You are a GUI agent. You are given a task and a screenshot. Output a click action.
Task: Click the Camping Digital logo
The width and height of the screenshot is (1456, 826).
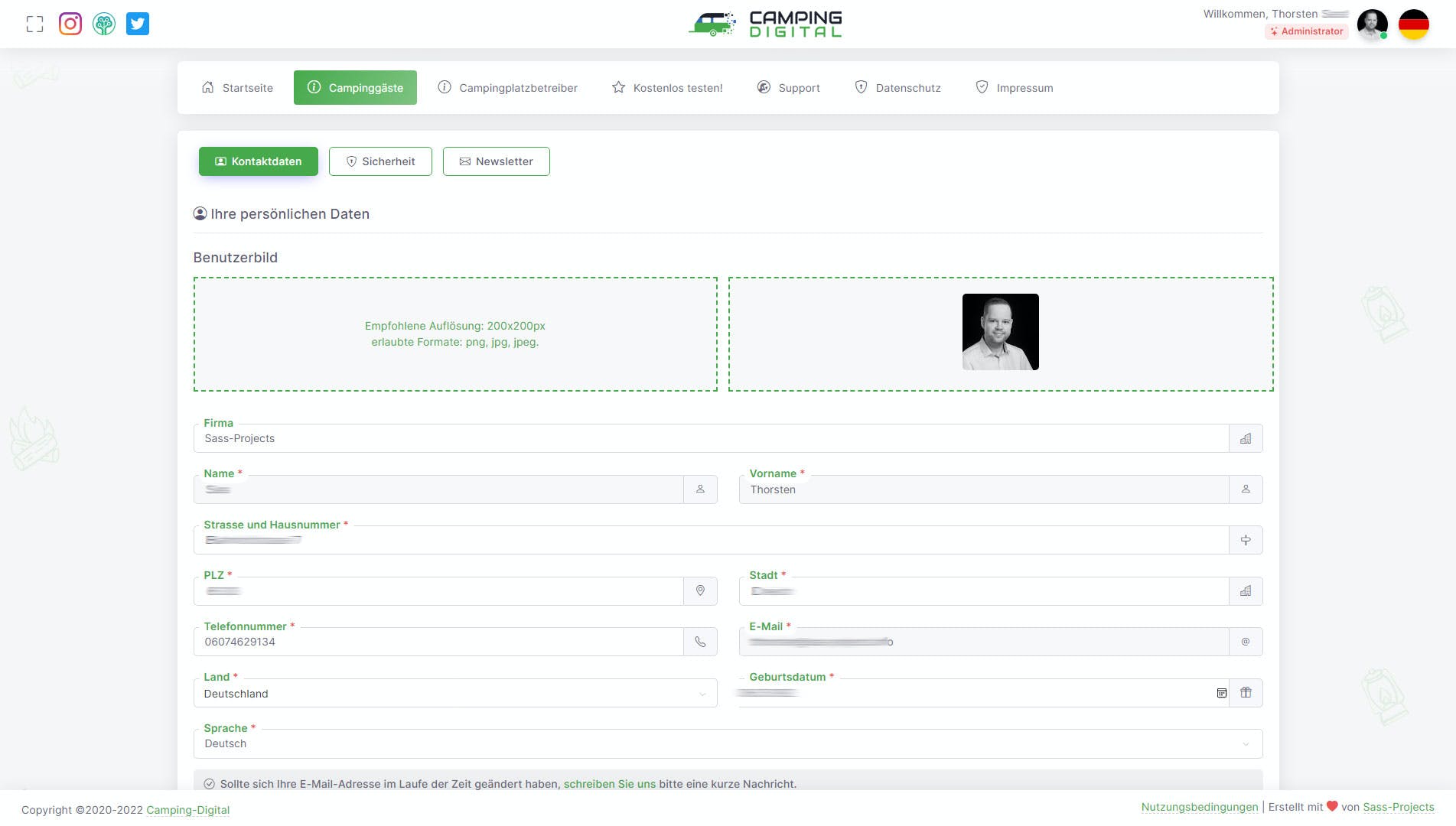coord(765,24)
